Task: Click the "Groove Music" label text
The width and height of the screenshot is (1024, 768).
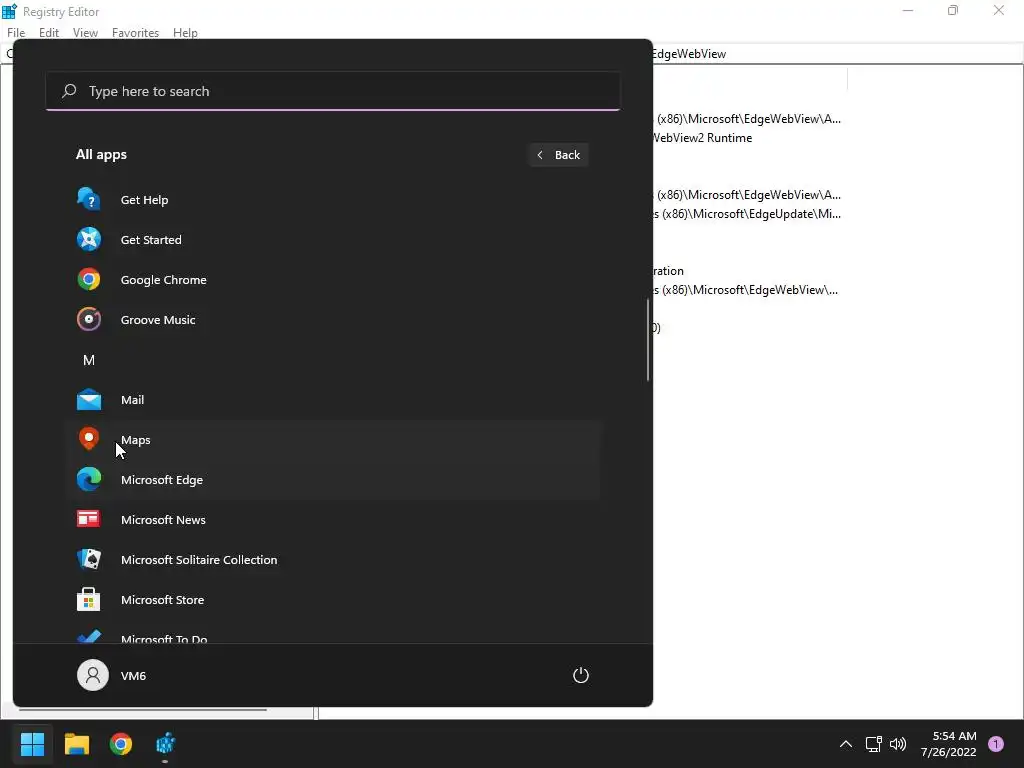Action: (158, 319)
